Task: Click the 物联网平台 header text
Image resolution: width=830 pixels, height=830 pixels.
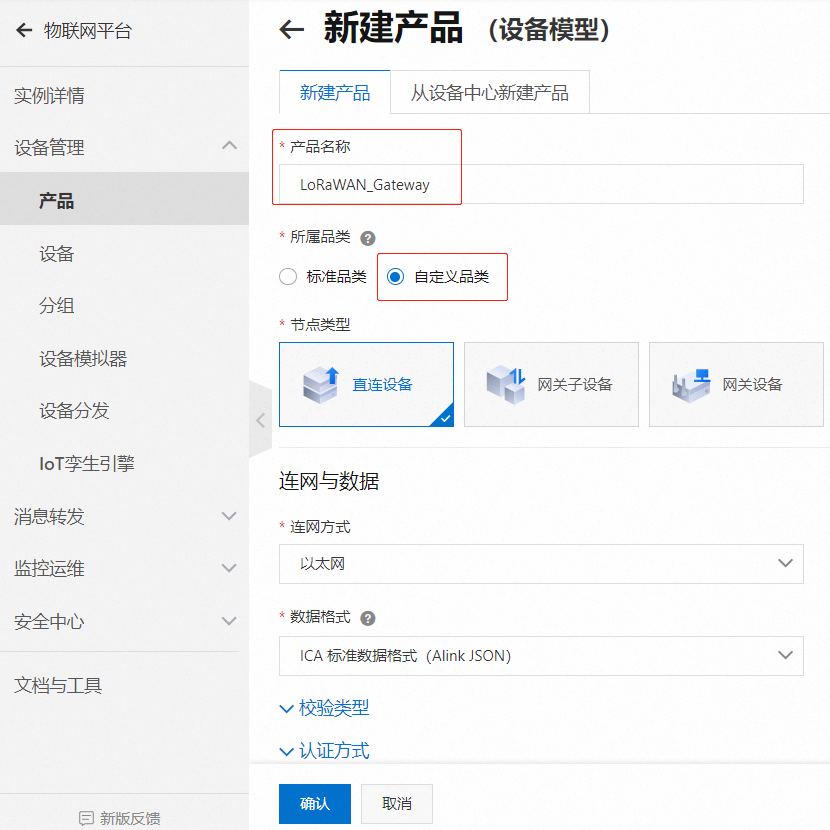Action: 88,31
